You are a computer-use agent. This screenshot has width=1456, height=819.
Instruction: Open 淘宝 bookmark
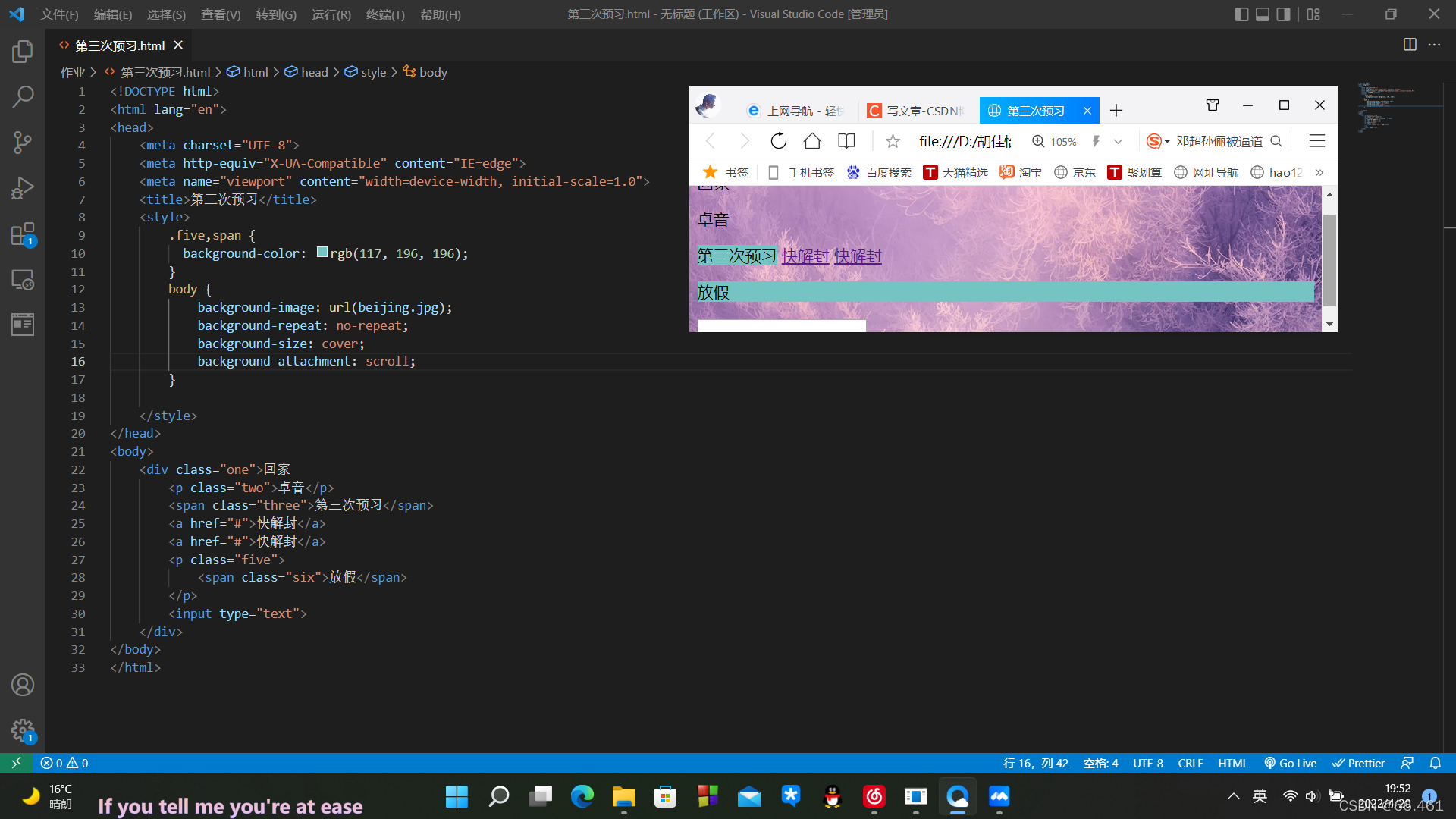[x=1020, y=173]
